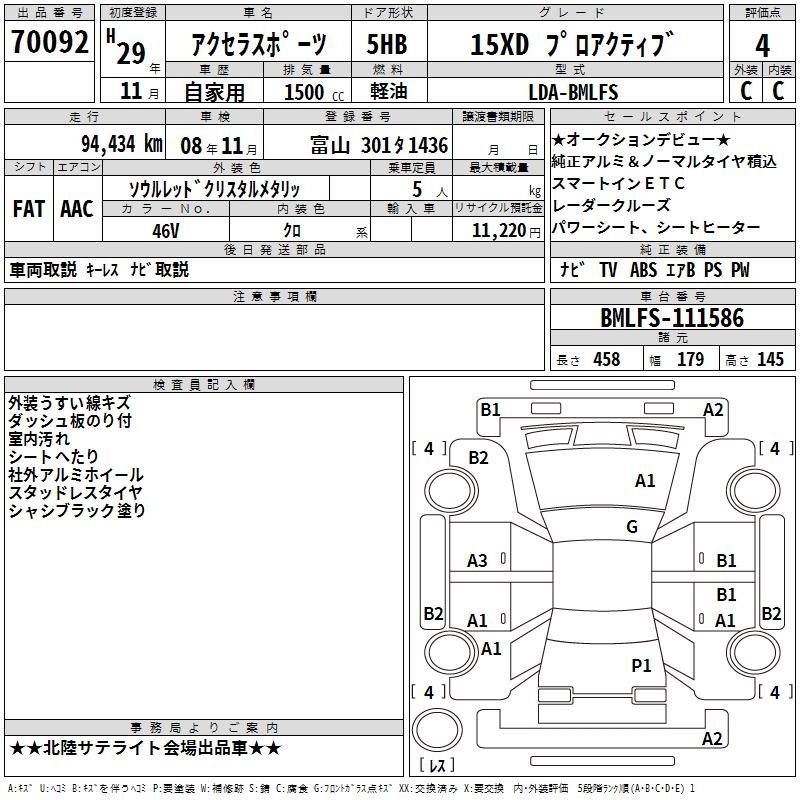Click the lot number 70092
The image size is (800, 800).
(49, 42)
